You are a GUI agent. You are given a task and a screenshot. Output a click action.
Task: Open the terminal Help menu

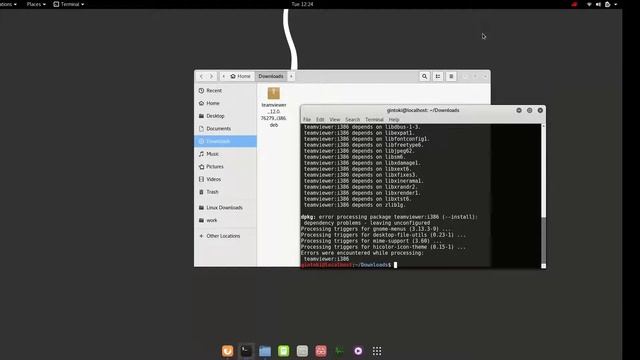tap(394, 120)
